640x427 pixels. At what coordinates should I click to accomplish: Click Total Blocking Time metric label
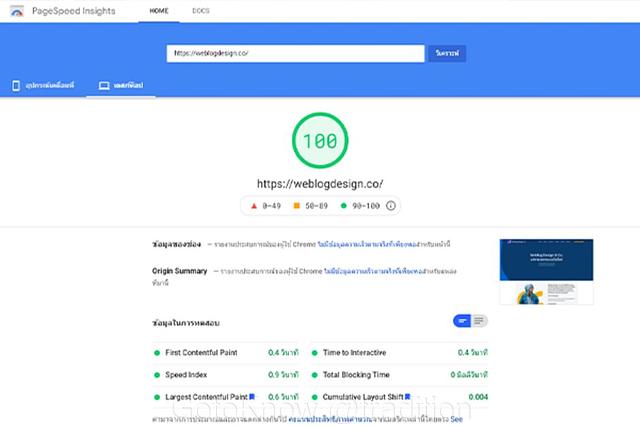click(x=356, y=375)
